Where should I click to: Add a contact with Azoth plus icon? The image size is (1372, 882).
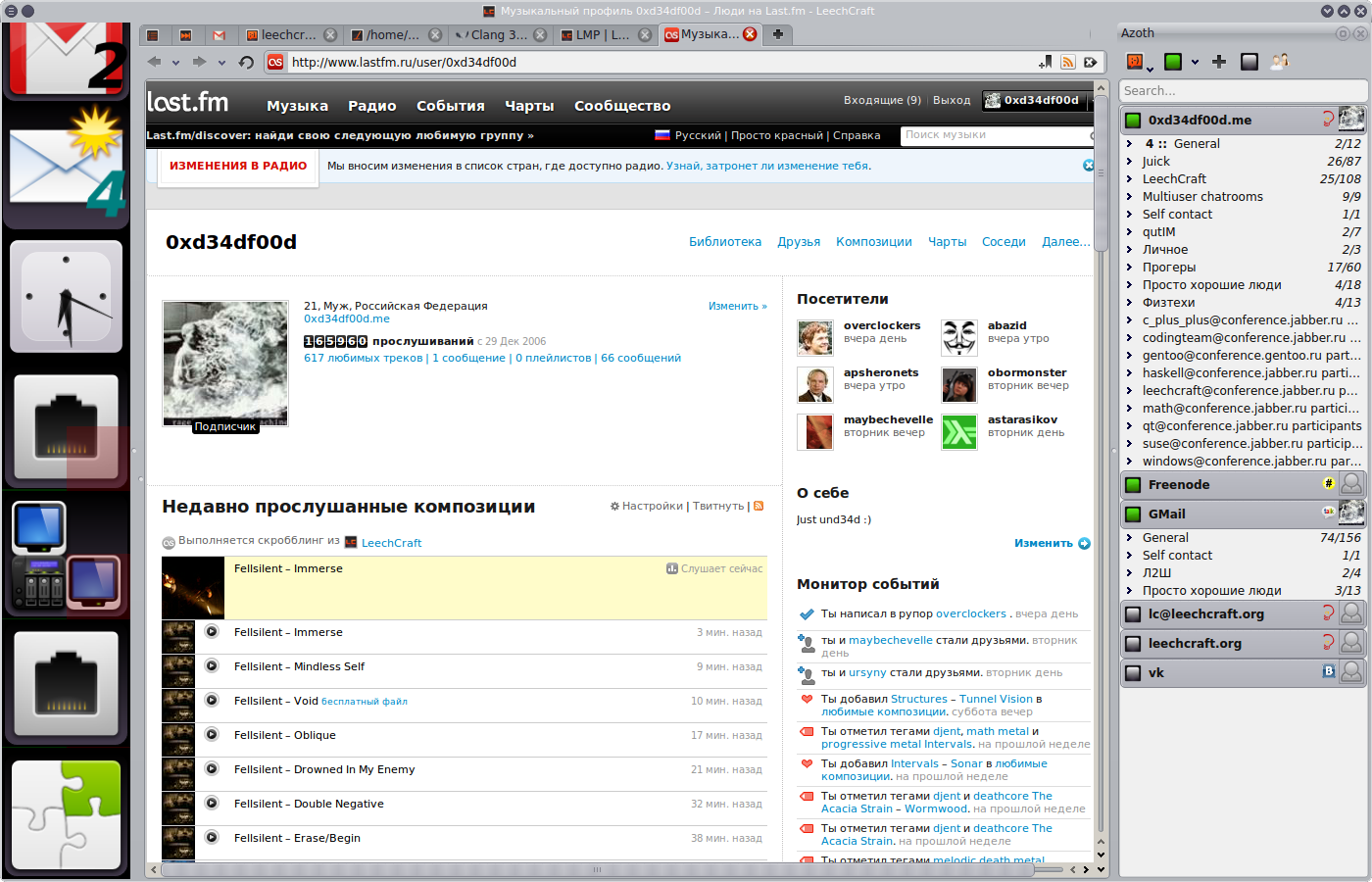pyautogui.click(x=1219, y=62)
